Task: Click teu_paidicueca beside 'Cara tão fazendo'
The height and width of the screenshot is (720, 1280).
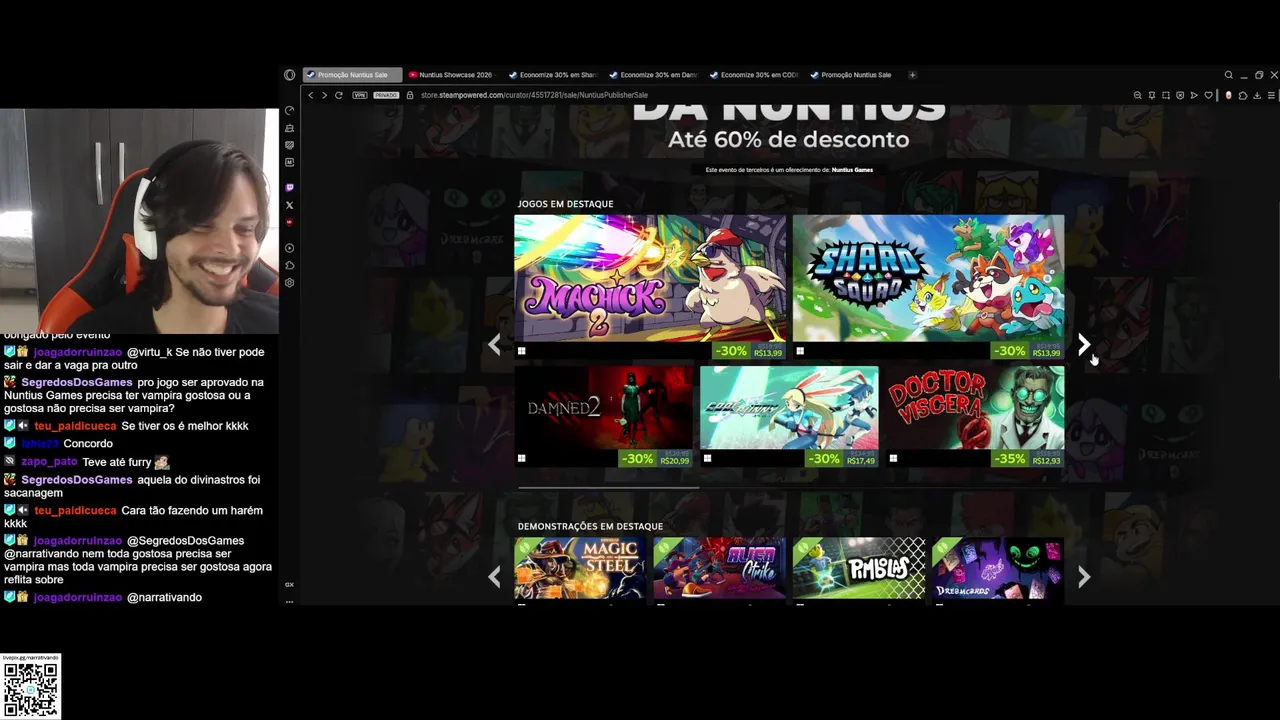Action: [x=75, y=510]
